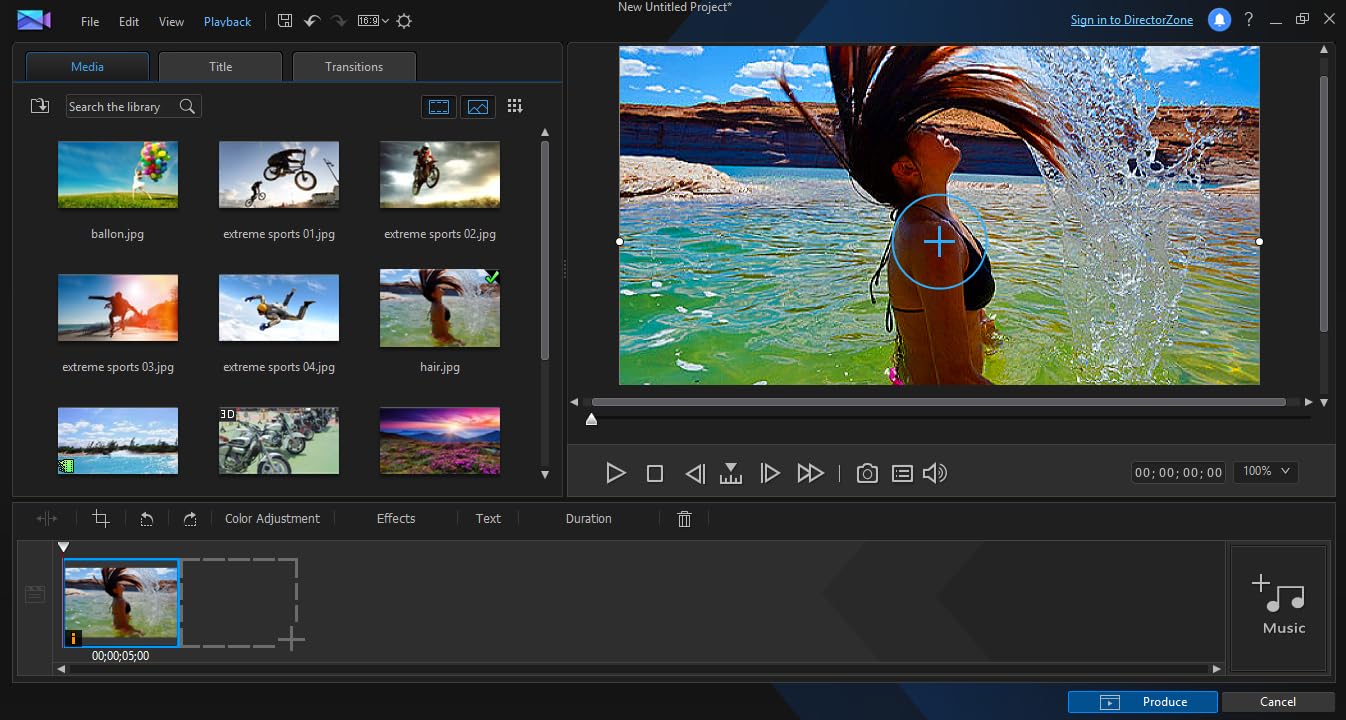Open the 100% zoom dropdown

[x=1266, y=471]
